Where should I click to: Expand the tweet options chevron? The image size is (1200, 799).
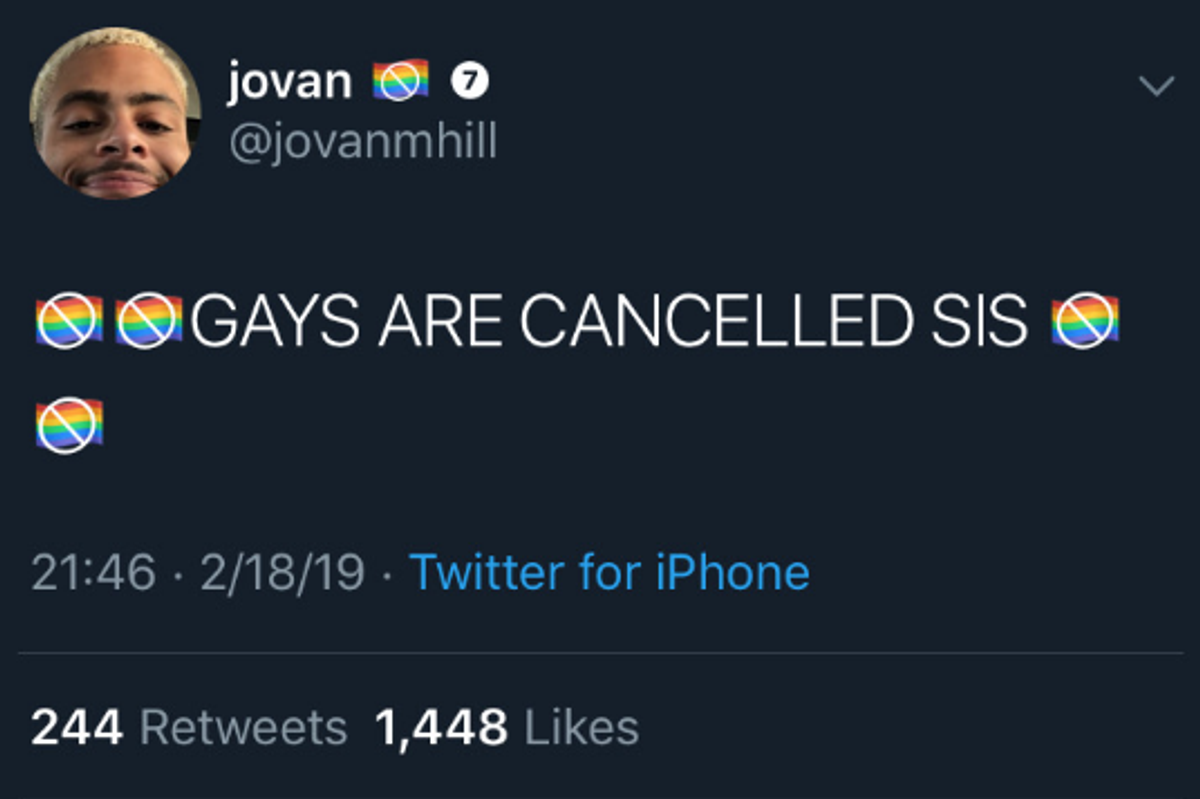pos(1156,88)
